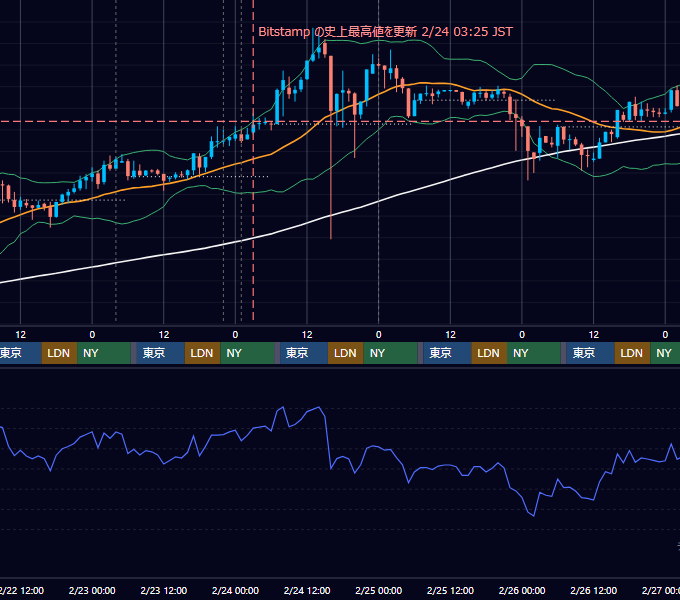680x600 pixels.
Task: Click the 2/24 12:00 date label
Action: 307,590
